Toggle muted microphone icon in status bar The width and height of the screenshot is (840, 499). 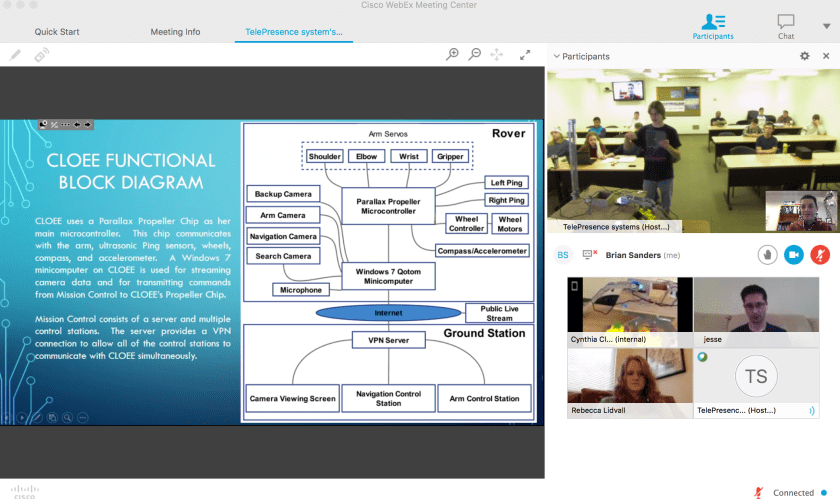(x=759, y=492)
